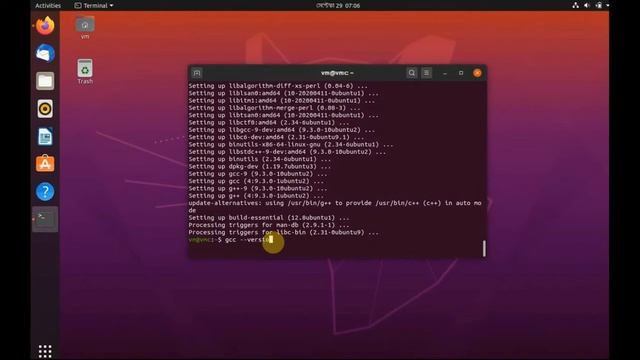This screenshot has height=360, width=640.
Task: Open the Files manager dock icon
Action: pos(45,81)
